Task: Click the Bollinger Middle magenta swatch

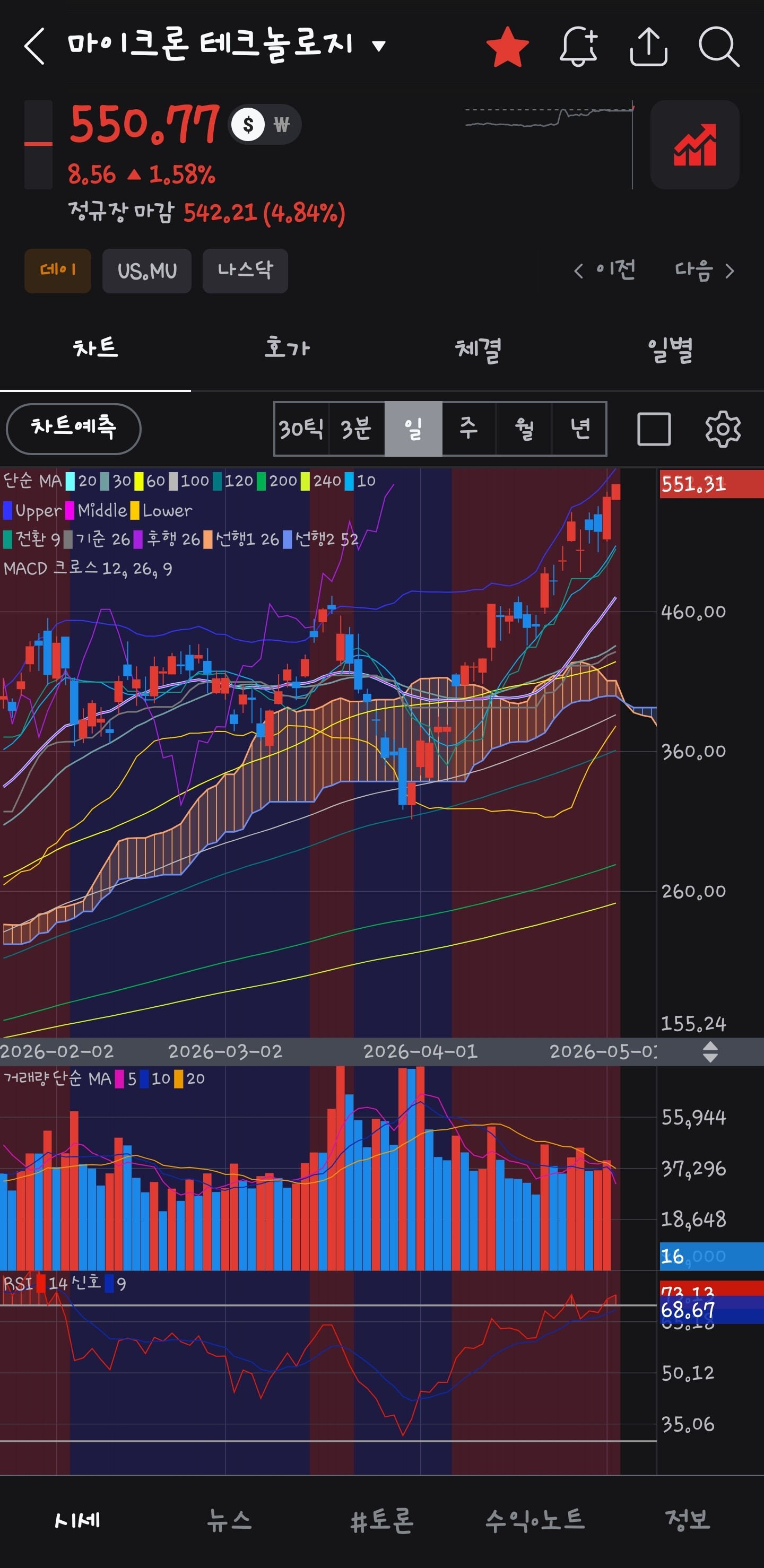Action: click(x=70, y=510)
